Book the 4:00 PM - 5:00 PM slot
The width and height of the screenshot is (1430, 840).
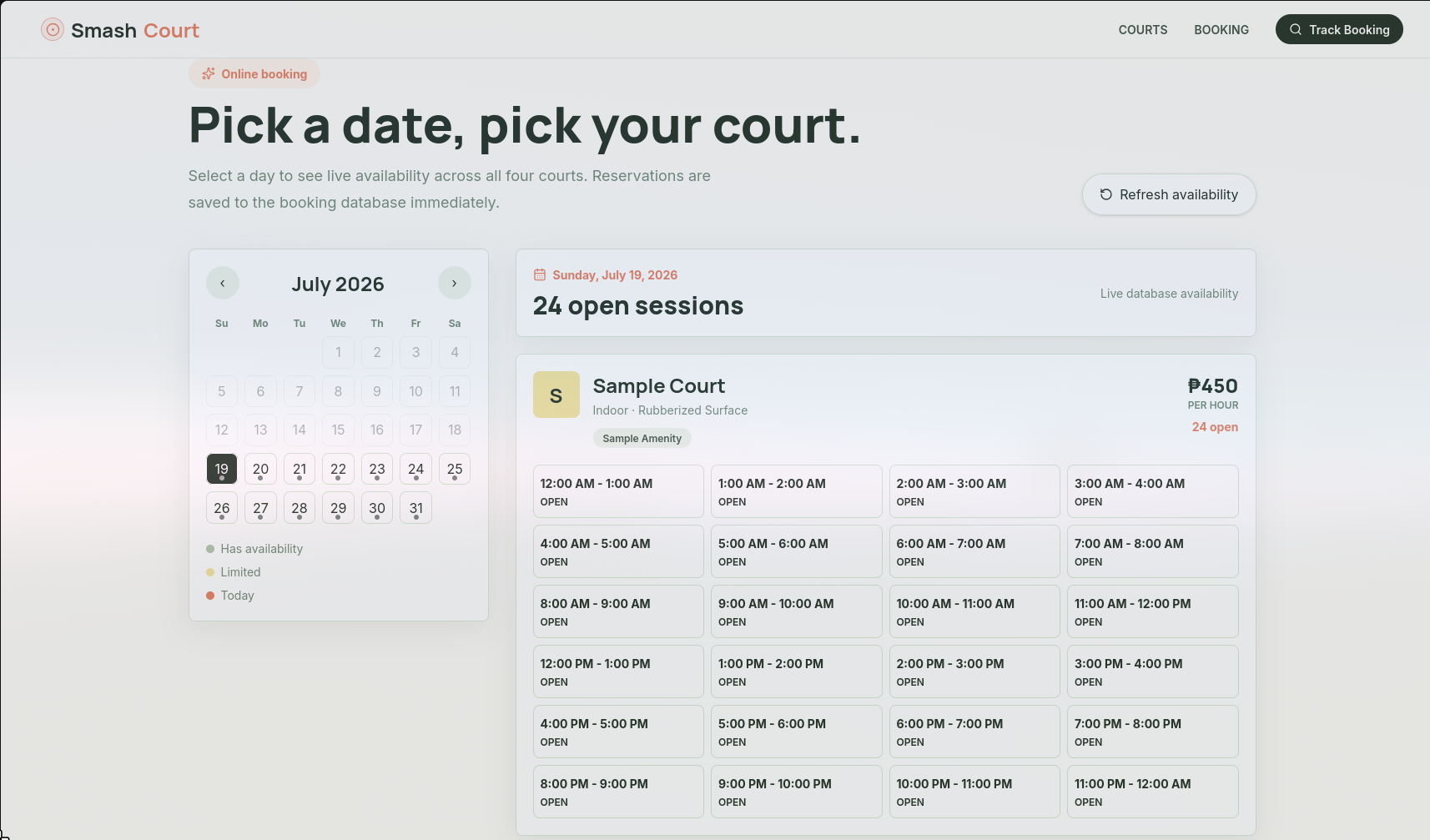[x=618, y=732]
